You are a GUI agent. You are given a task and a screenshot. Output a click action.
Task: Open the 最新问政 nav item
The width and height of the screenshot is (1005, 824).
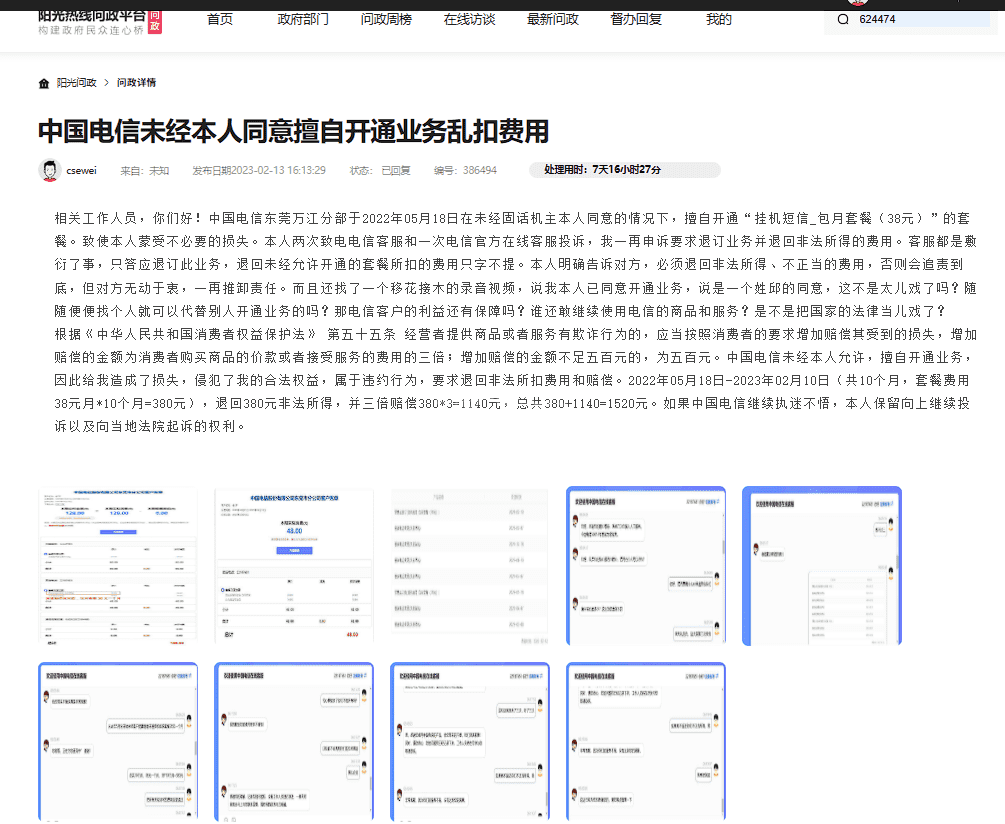(553, 19)
